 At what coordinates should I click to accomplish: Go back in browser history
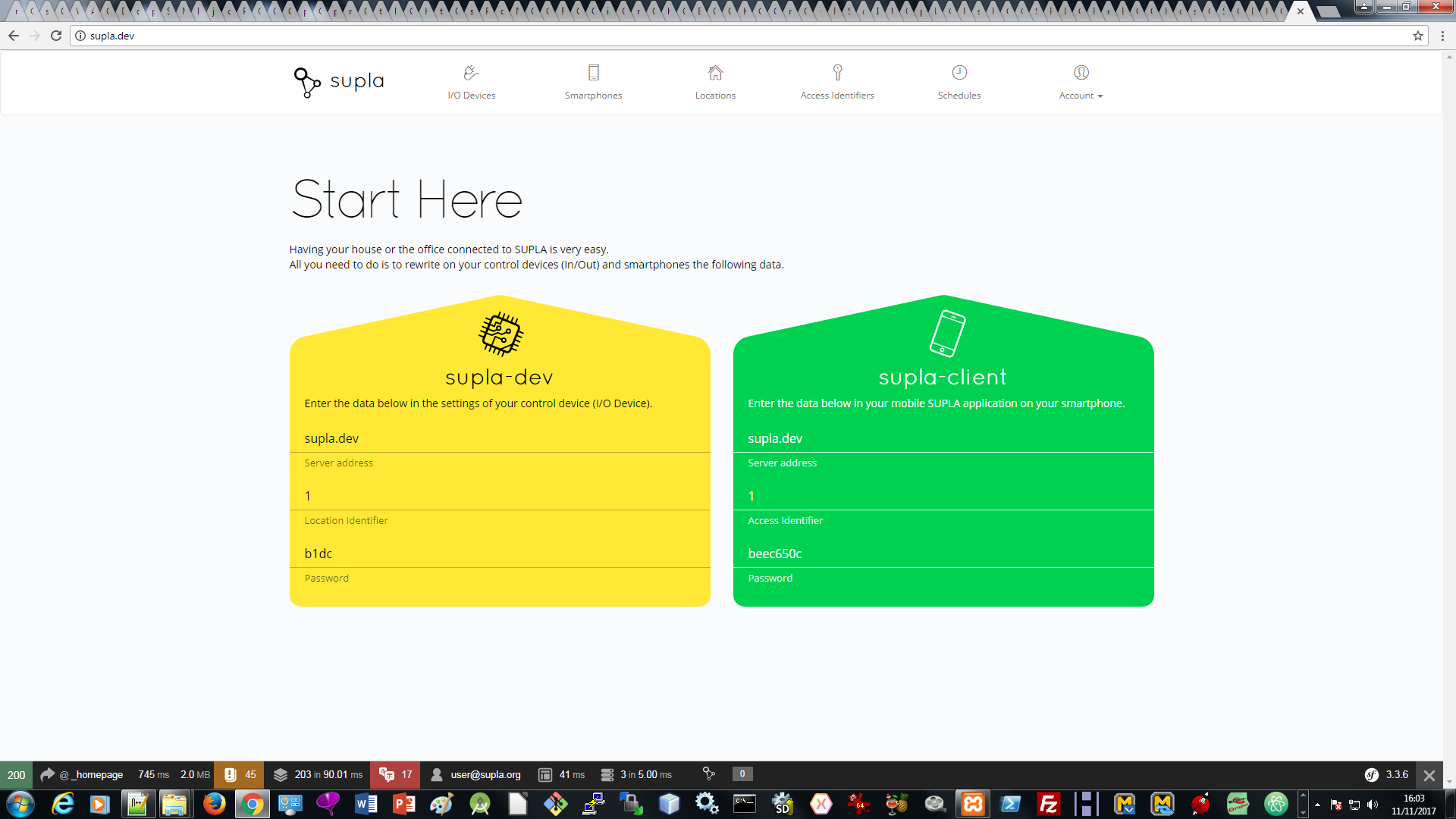tap(14, 36)
